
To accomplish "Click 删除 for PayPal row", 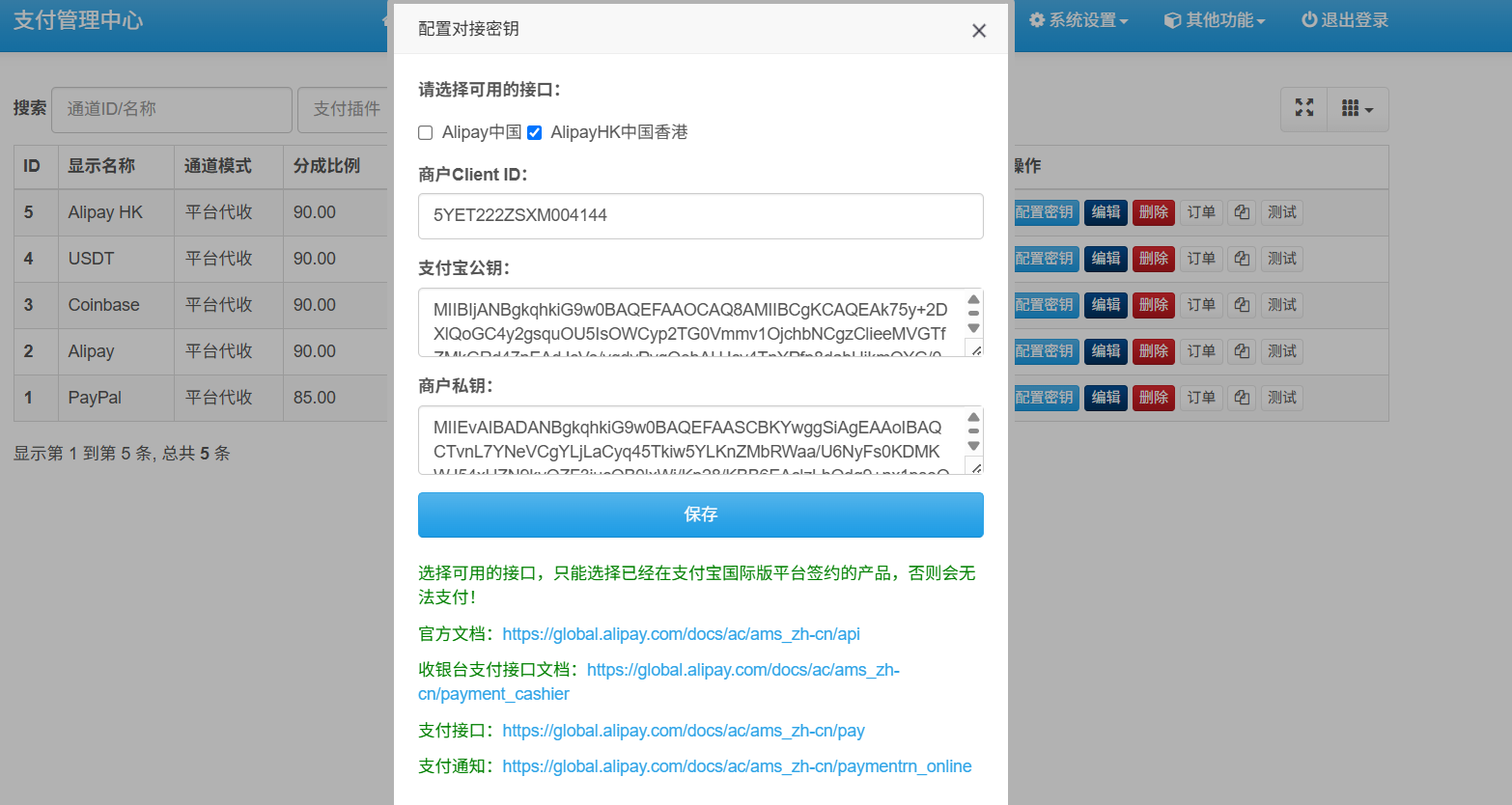I will 1154,398.
